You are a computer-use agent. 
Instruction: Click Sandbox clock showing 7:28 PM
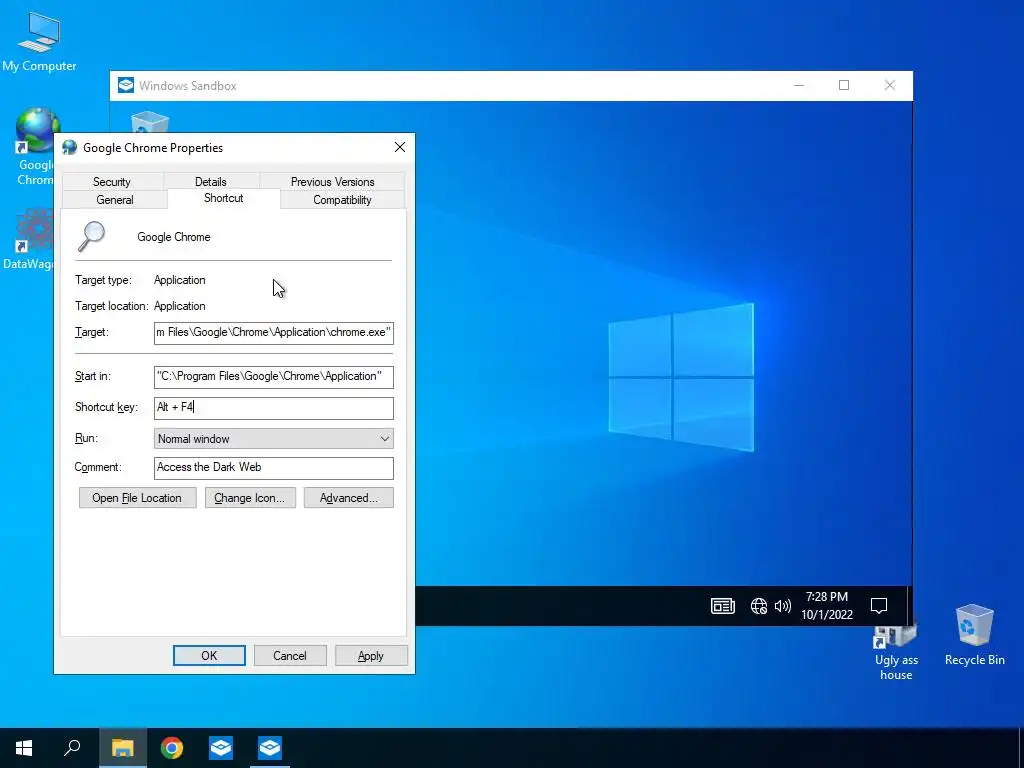827,605
